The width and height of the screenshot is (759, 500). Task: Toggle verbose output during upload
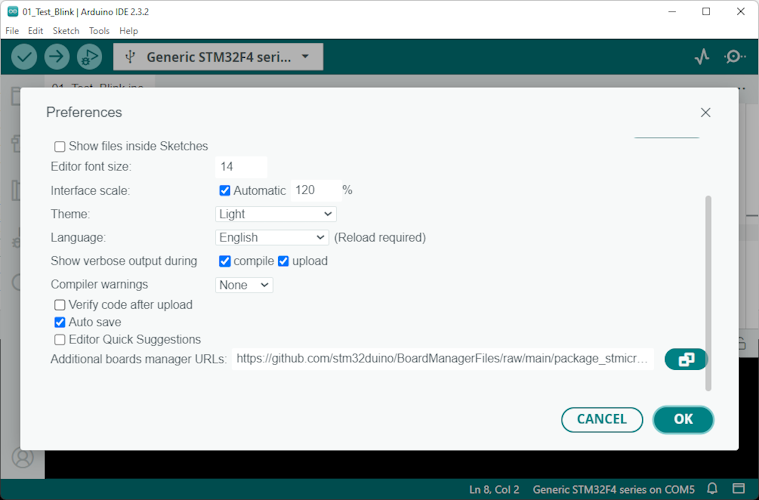(284, 261)
